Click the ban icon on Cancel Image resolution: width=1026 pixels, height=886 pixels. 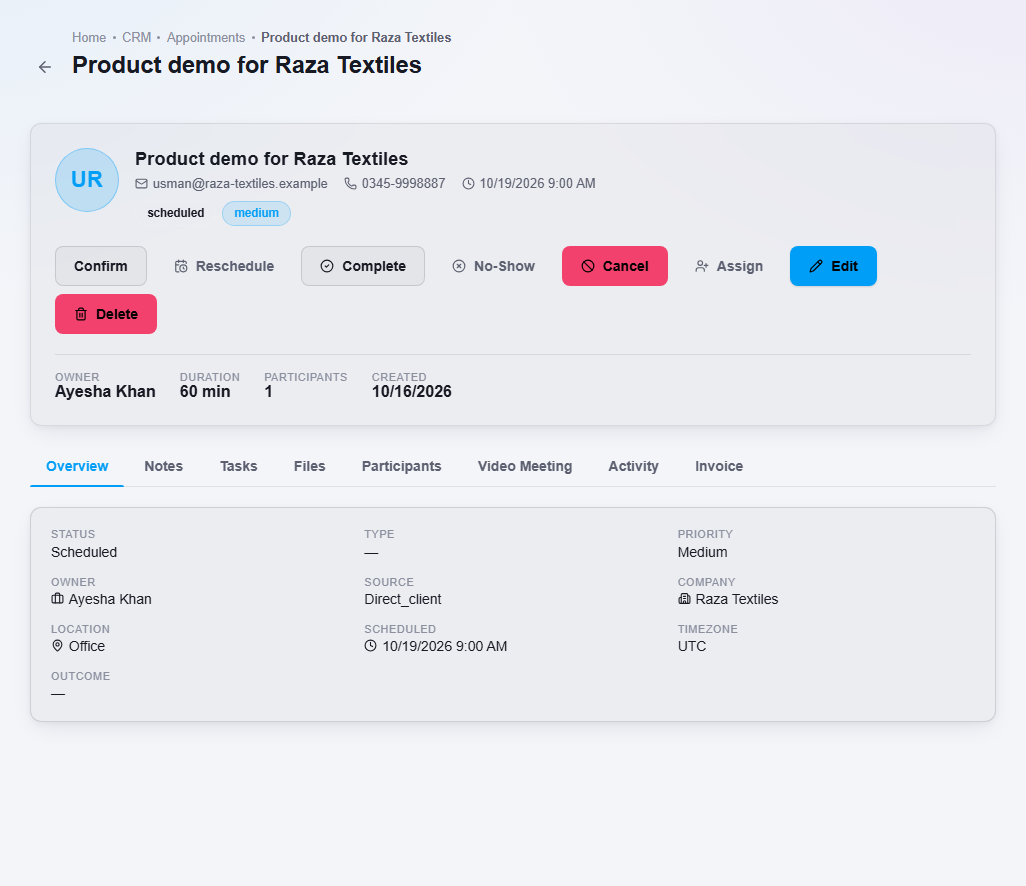(588, 266)
